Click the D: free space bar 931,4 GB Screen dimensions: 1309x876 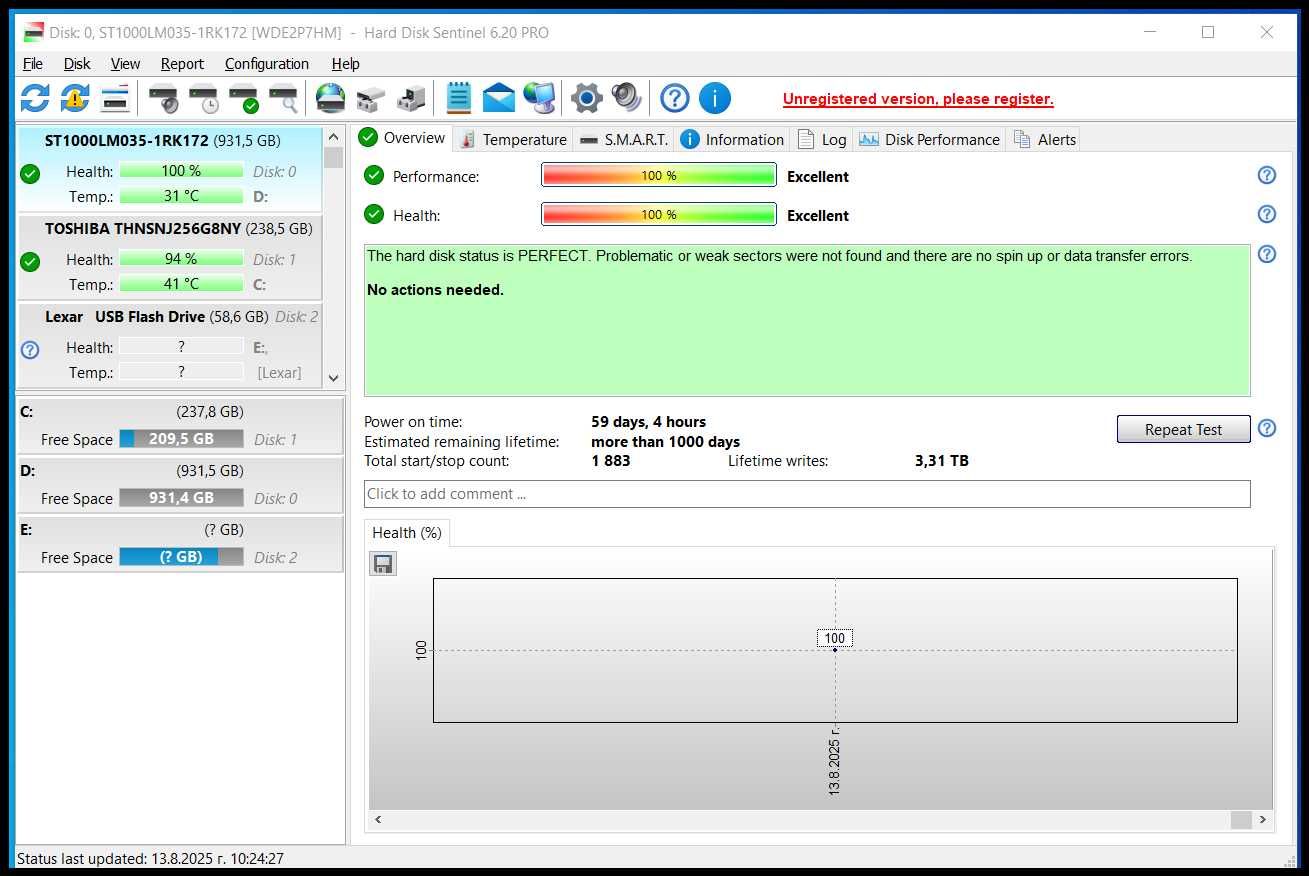181,497
